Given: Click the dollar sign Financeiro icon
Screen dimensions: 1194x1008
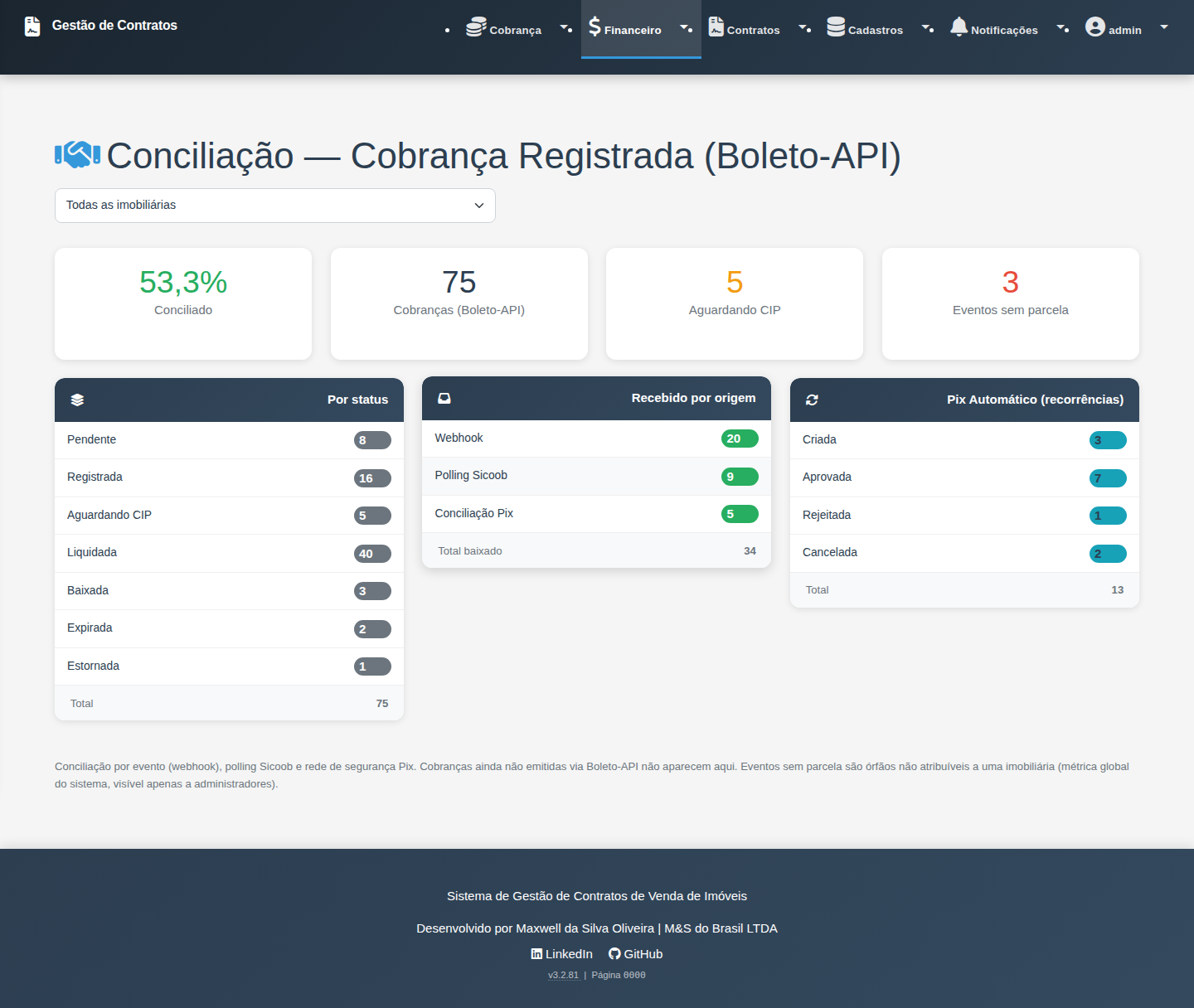Looking at the screenshot, I should click(x=595, y=27).
